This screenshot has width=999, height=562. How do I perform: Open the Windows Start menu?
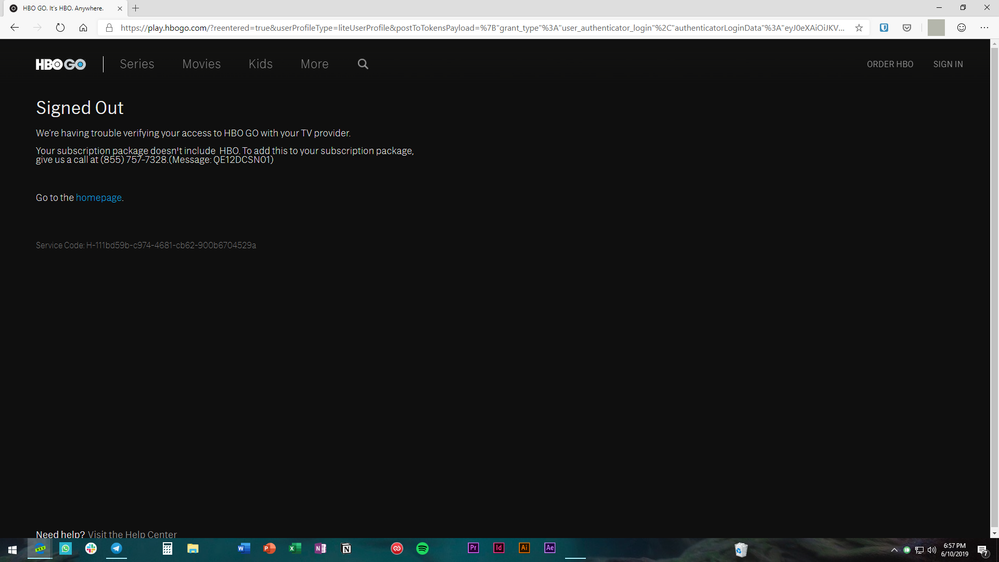(12, 549)
